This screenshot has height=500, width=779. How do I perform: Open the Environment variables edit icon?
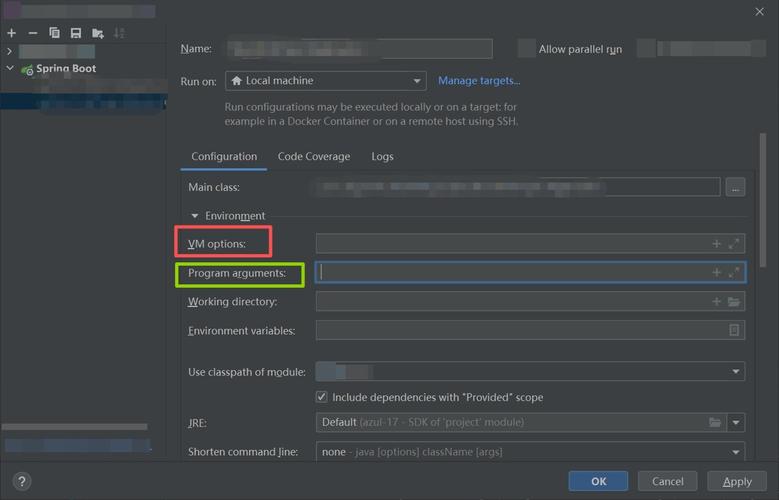(x=734, y=330)
